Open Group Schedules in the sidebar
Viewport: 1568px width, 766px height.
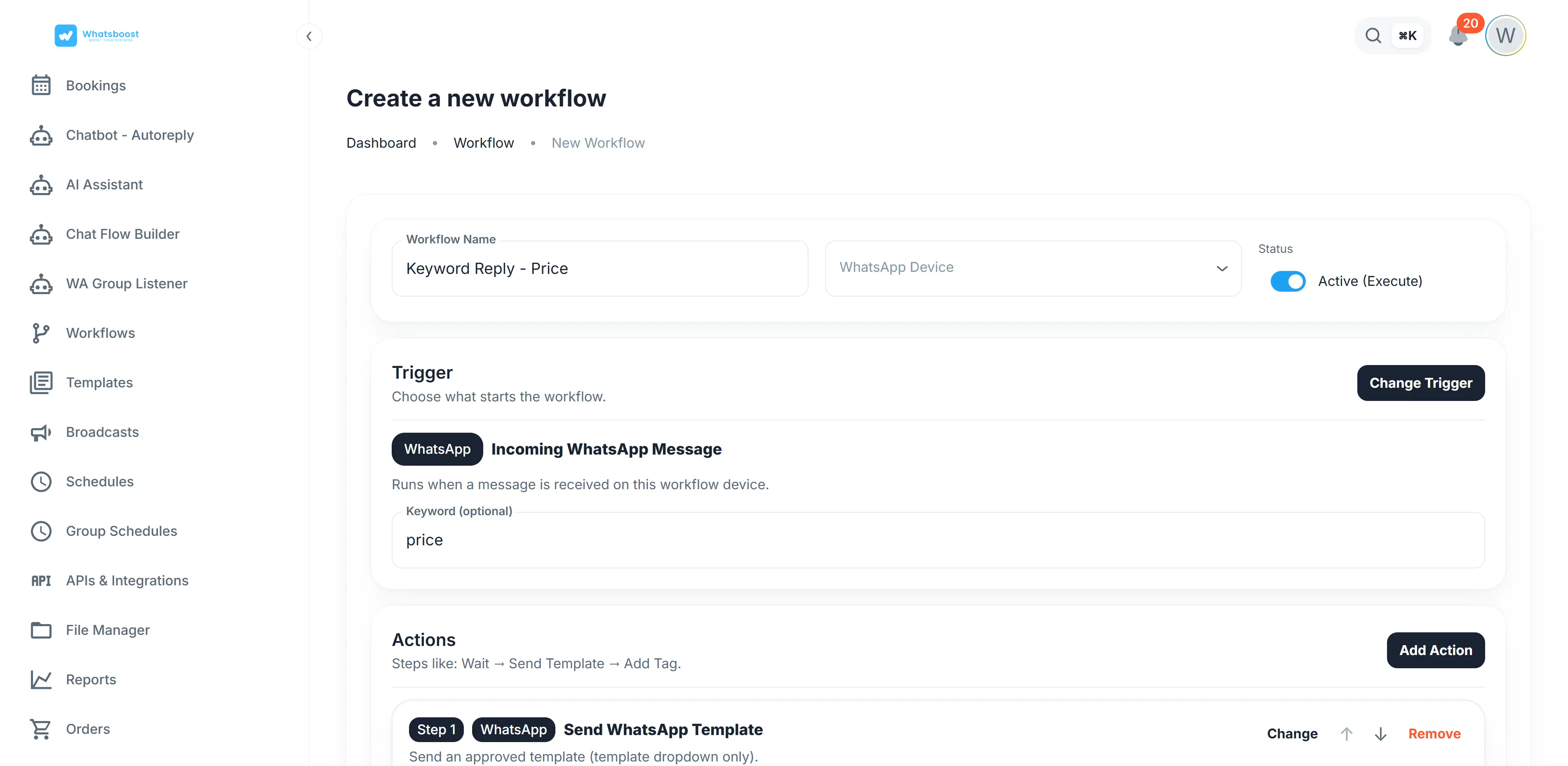point(121,531)
